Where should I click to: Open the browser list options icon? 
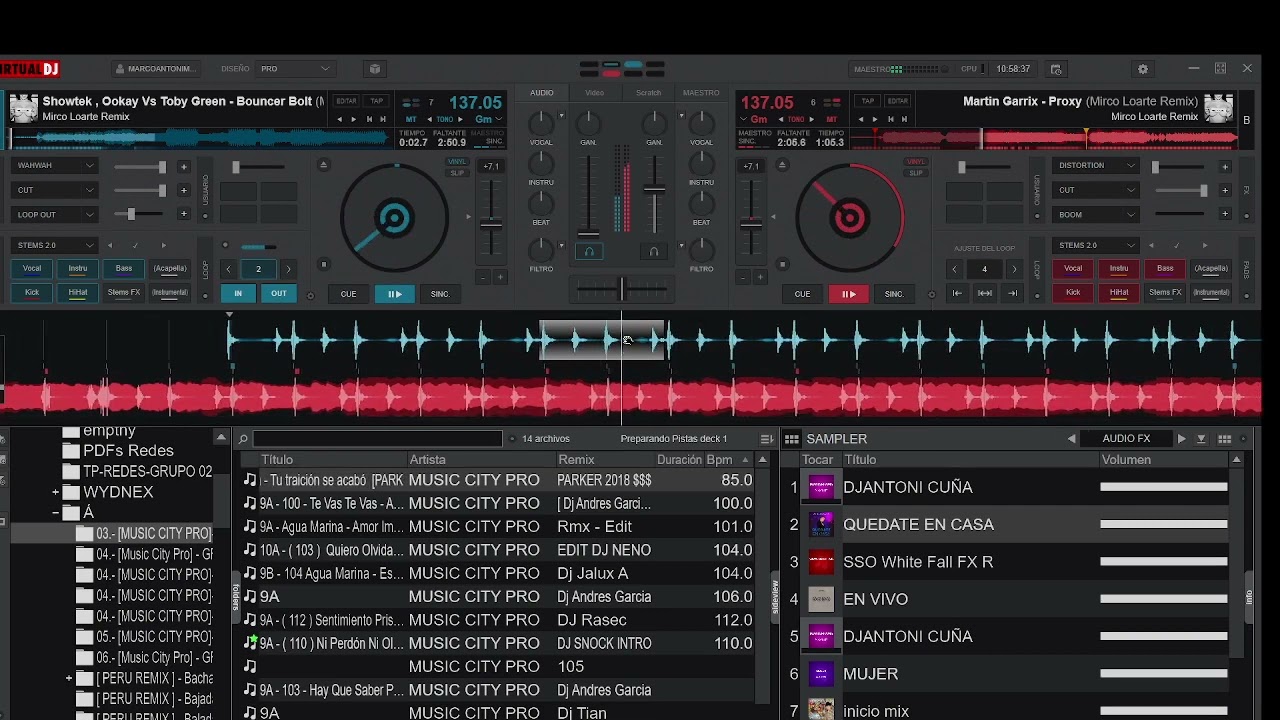(x=767, y=439)
